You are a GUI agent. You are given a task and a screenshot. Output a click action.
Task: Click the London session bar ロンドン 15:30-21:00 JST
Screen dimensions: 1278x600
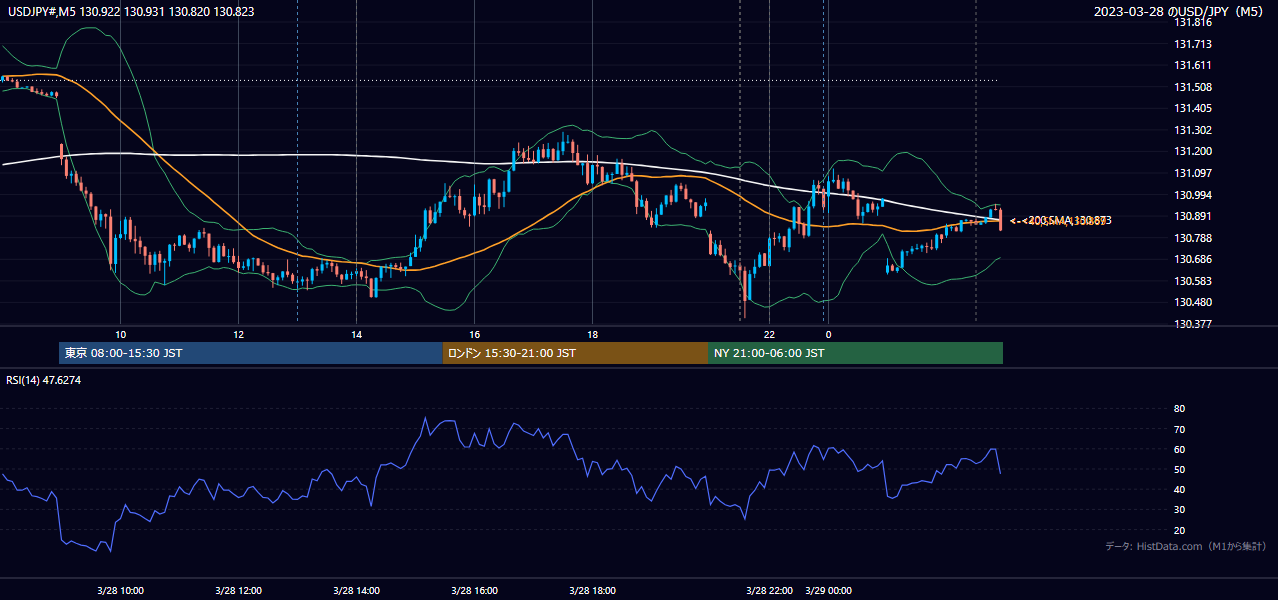click(x=575, y=353)
